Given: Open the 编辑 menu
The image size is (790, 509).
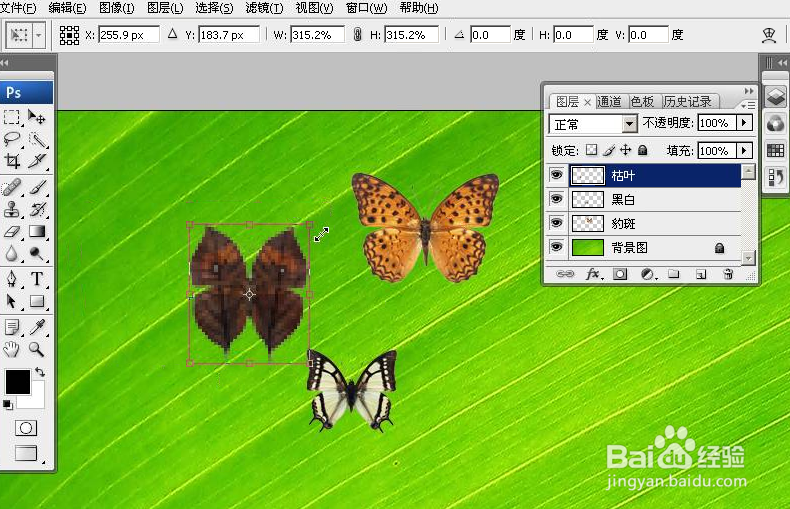Looking at the screenshot, I should coord(68,8).
